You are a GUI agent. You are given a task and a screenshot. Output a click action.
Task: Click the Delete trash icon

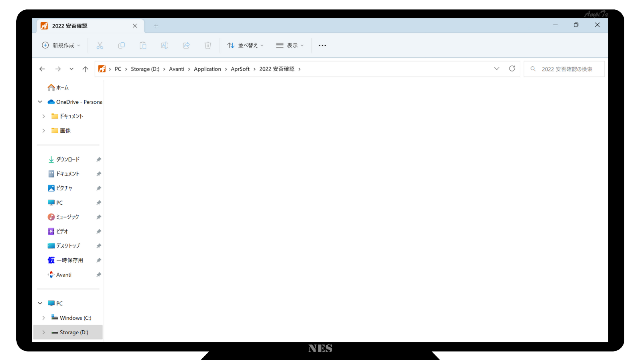coord(208,45)
